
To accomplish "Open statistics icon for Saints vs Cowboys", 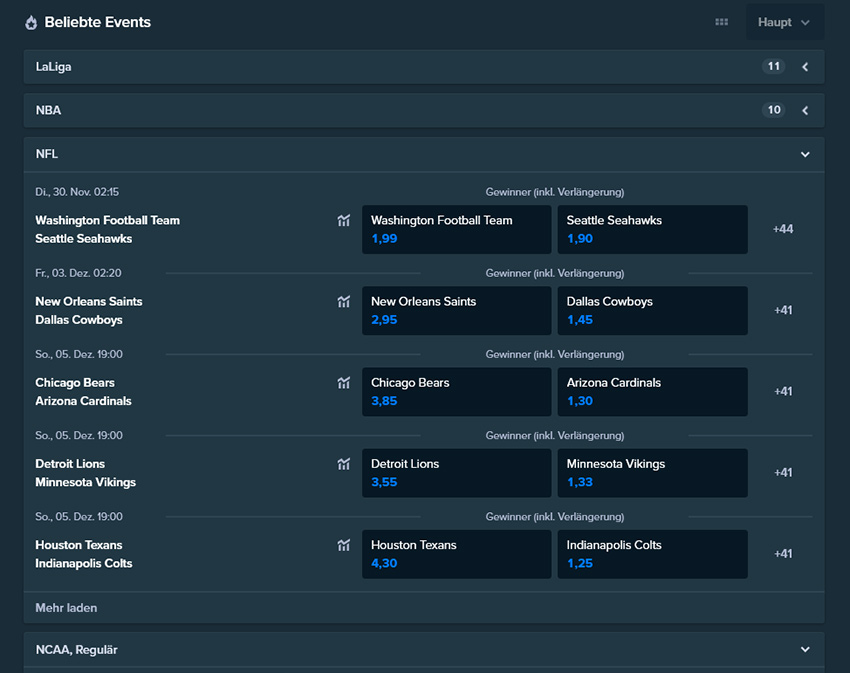I will [344, 302].
